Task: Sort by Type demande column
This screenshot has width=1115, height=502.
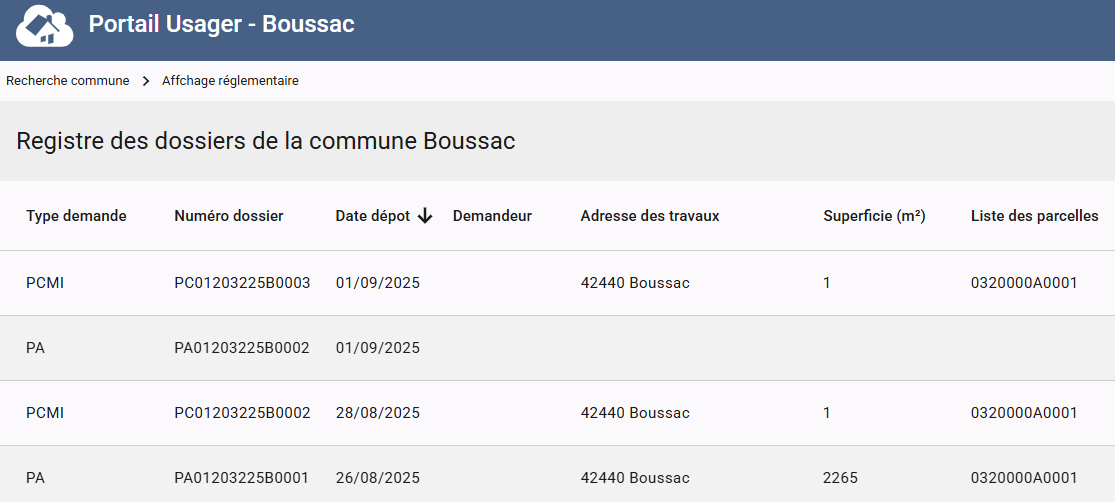Action: [76, 216]
